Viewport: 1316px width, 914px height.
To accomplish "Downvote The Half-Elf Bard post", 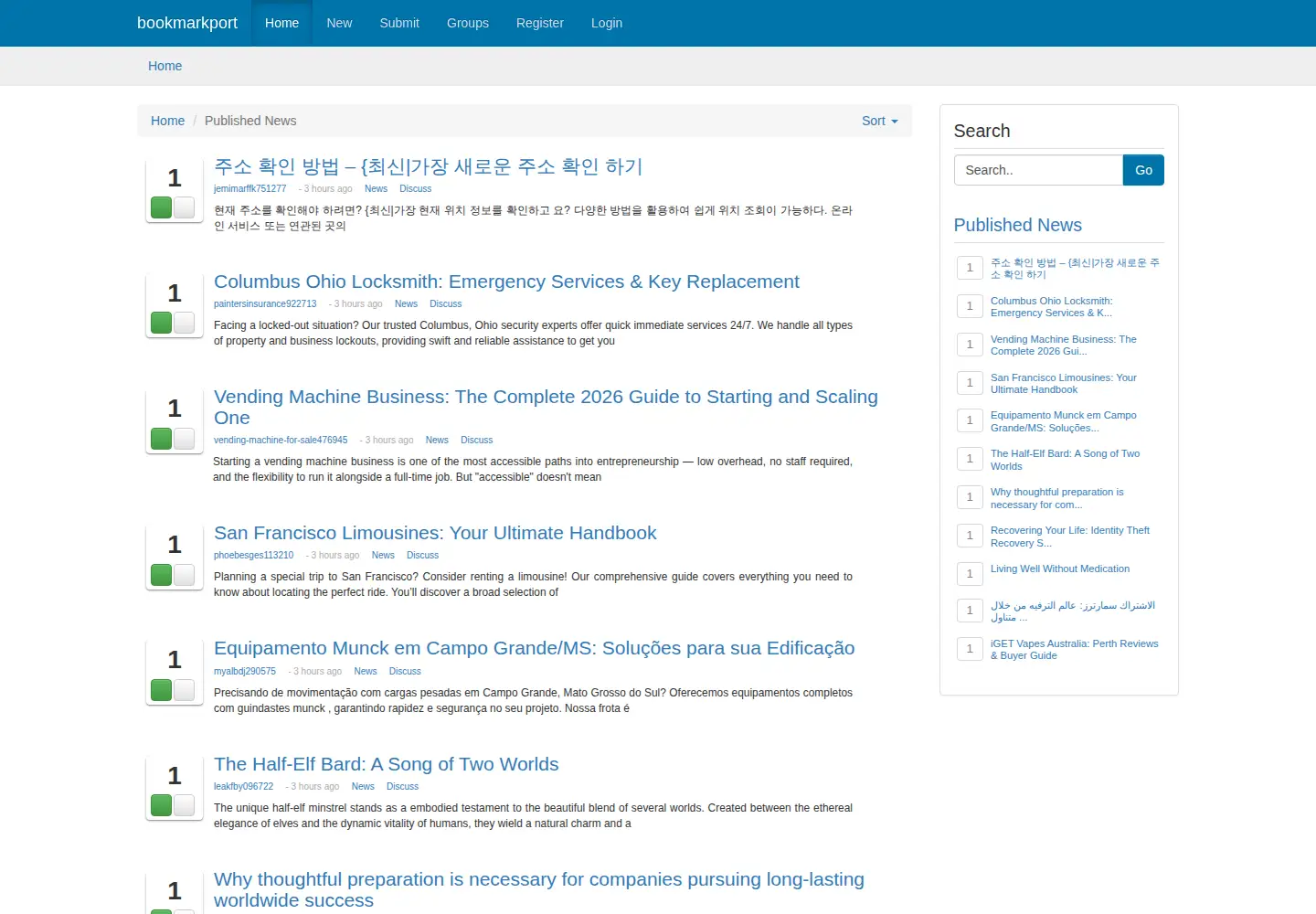I will (x=185, y=805).
